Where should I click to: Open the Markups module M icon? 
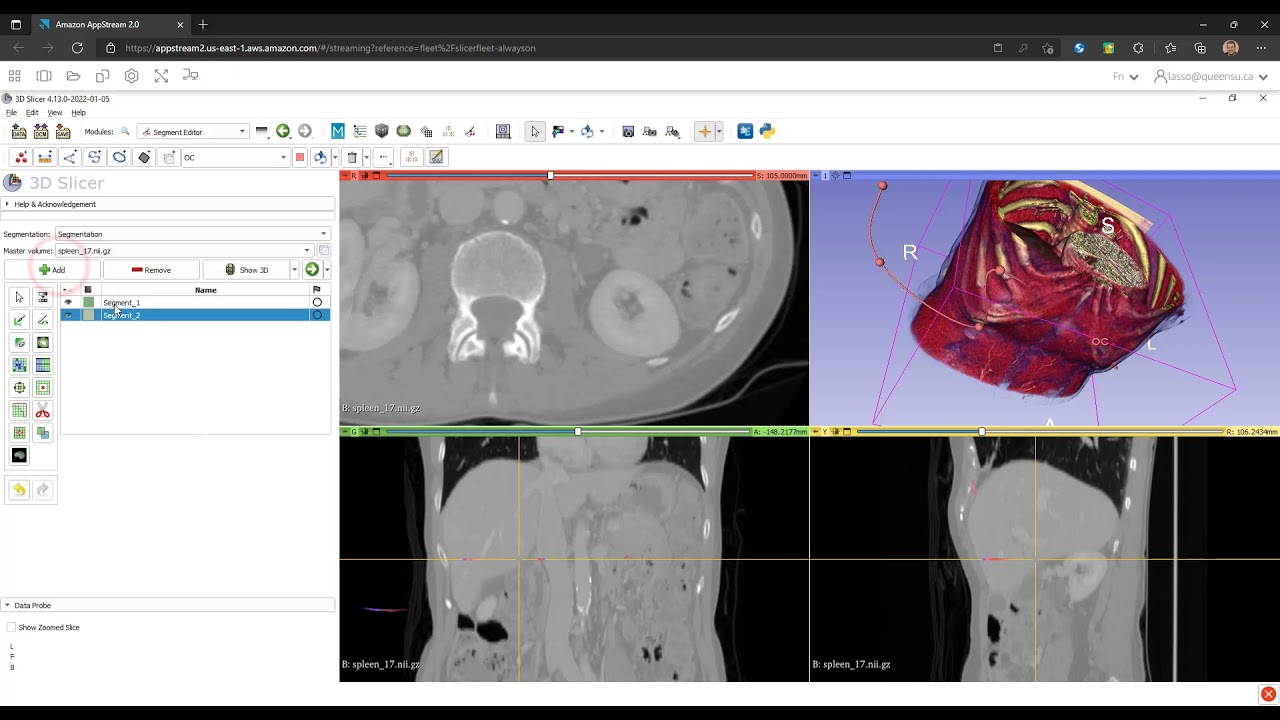coord(338,131)
